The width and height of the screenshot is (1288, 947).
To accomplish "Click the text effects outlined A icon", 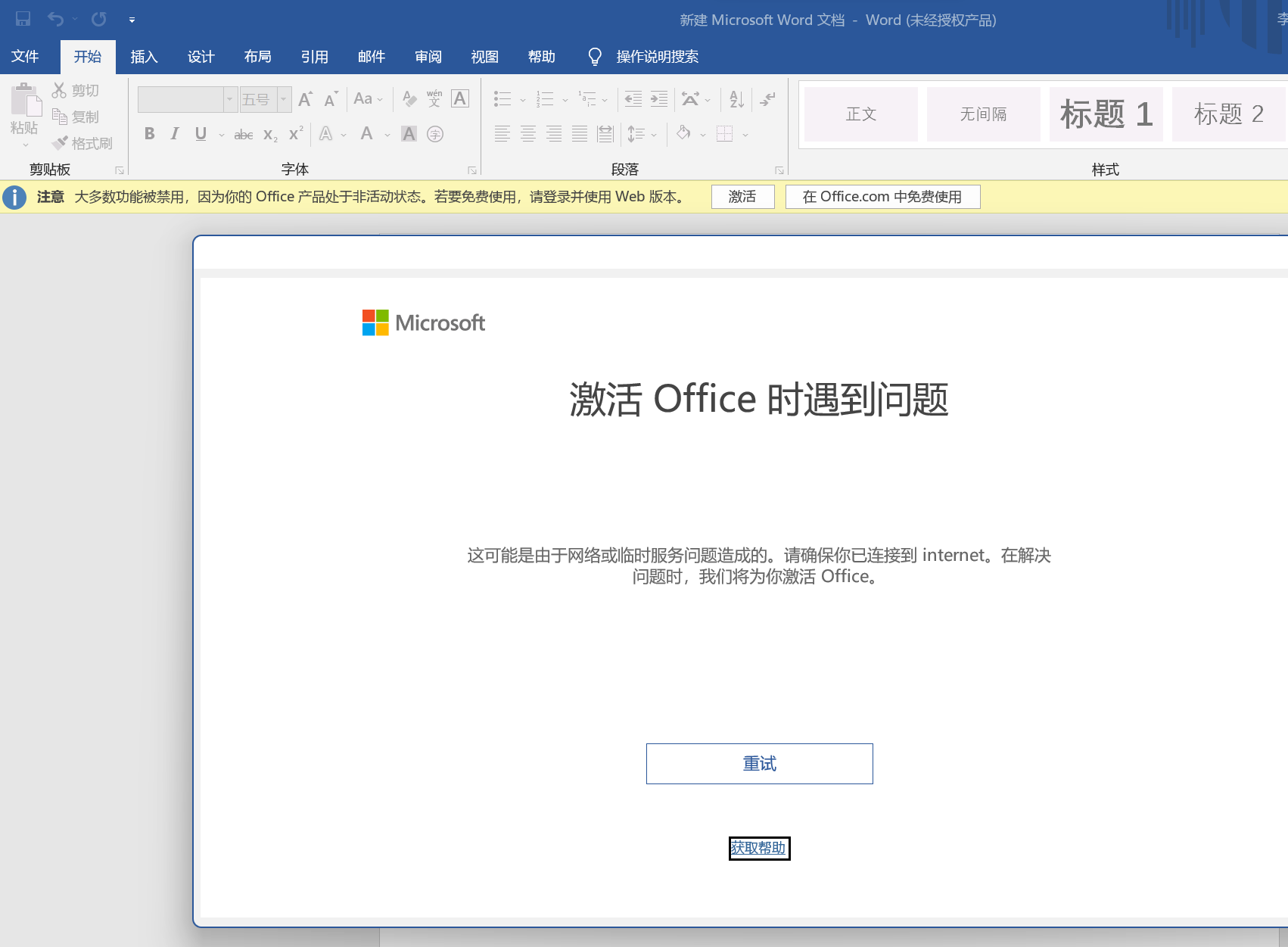I will point(326,134).
